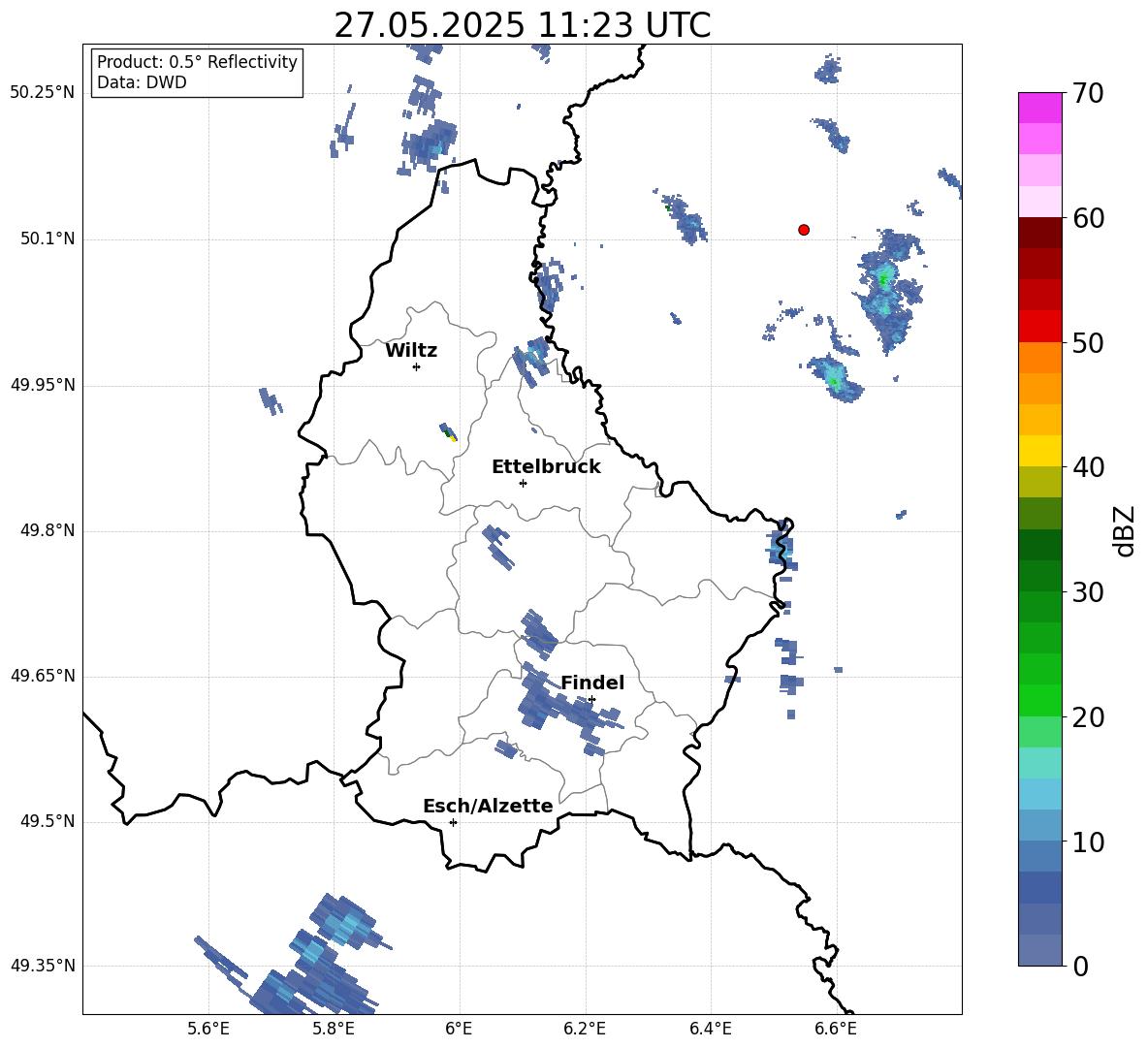Screen dimensions: 1148x1048
Task: Pick the yellow colorbar swatch above 40 dBZ
Action: (1039, 451)
